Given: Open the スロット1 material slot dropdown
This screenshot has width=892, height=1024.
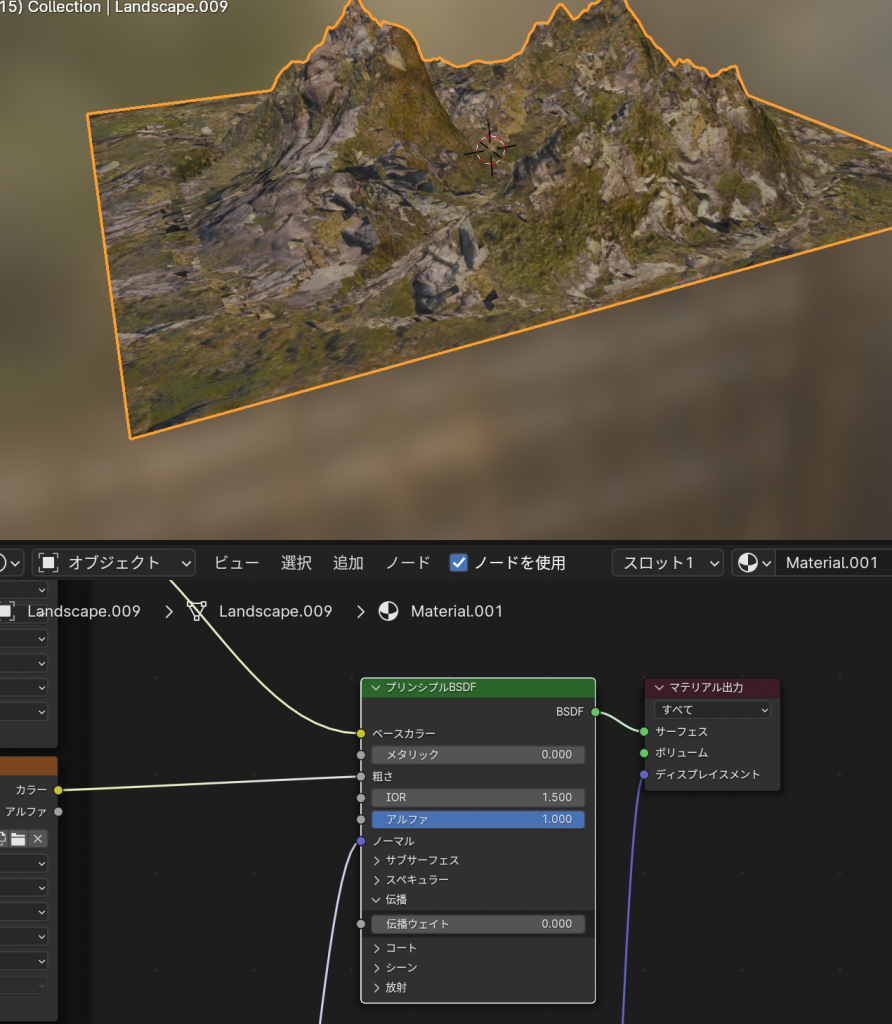Looking at the screenshot, I should click(667, 563).
